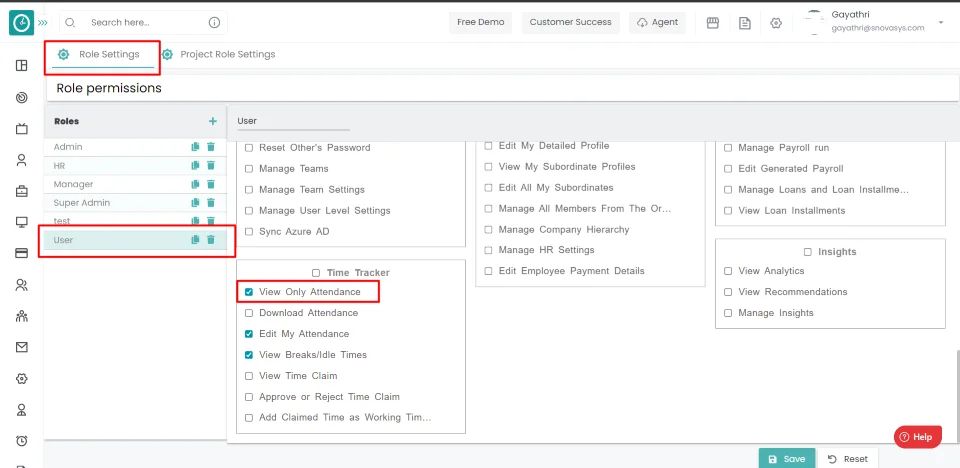Uncheck View Only Attendance permission
The width and height of the screenshot is (960, 468).
pos(249,292)
